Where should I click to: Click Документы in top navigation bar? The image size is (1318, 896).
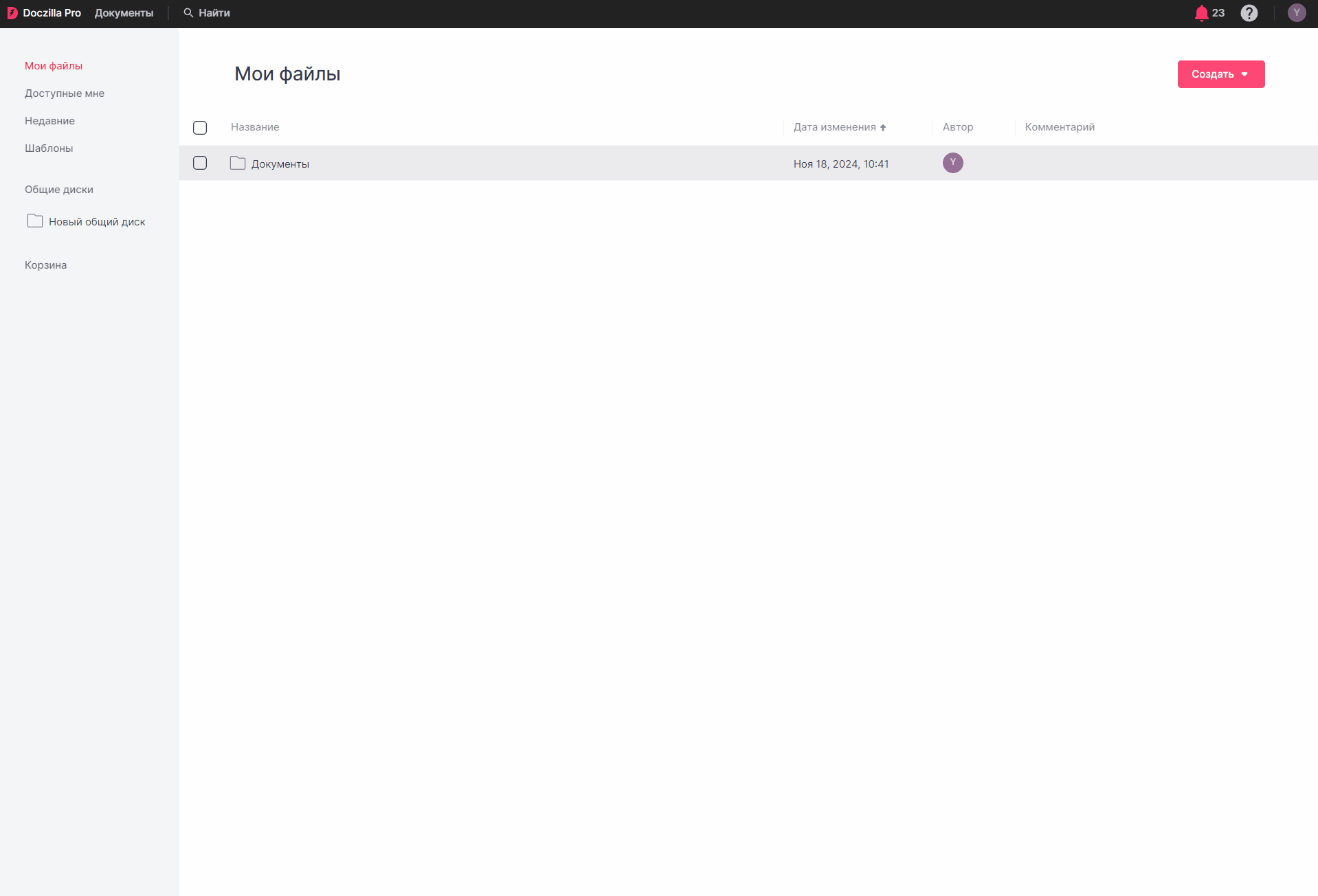point(124,13)
